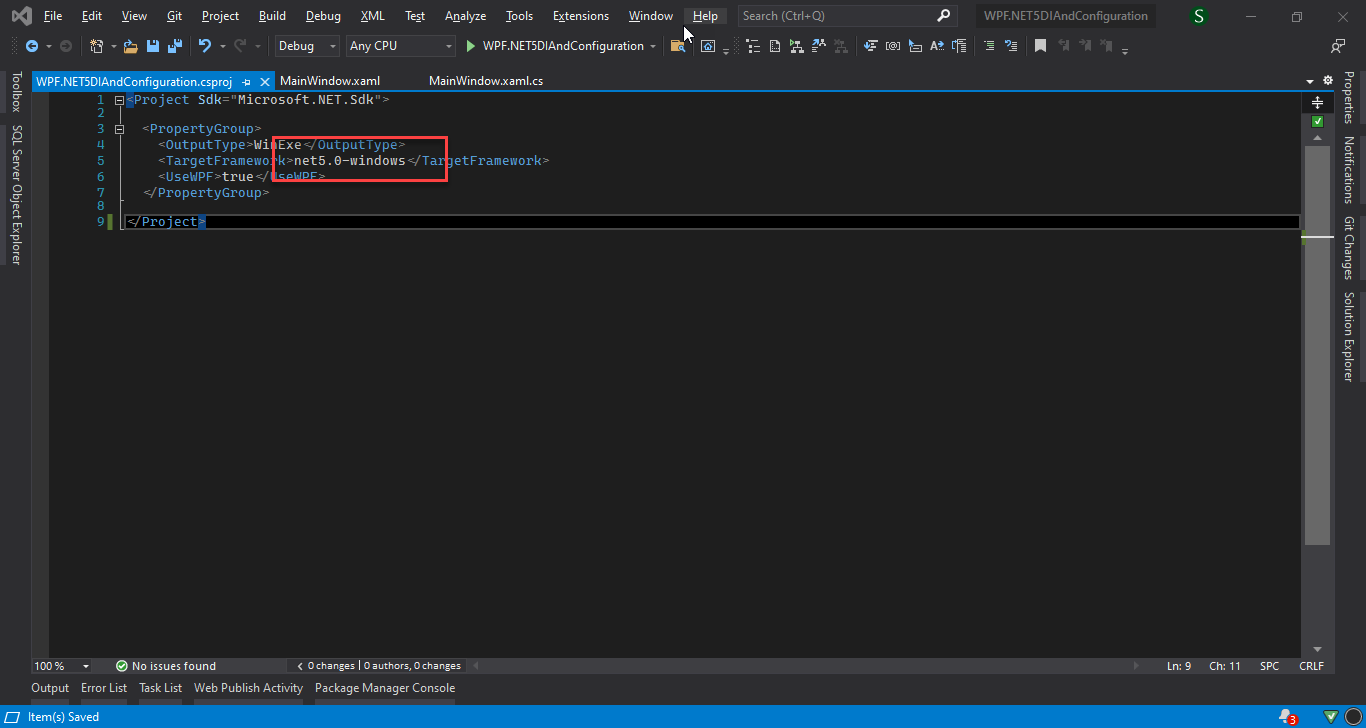Open the Package Manager Console panel
Viewport: 1366px width, 728px height.
[385, 688]
